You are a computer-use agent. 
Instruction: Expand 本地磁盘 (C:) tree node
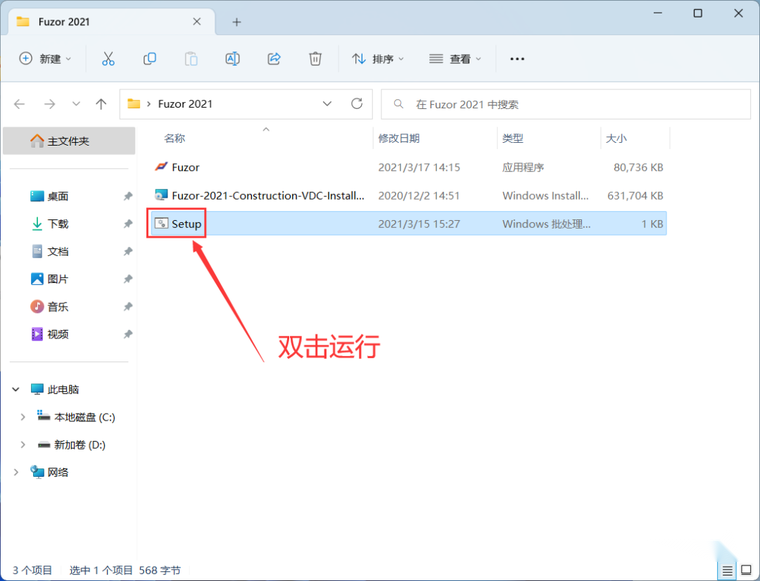tap(23, 417)
